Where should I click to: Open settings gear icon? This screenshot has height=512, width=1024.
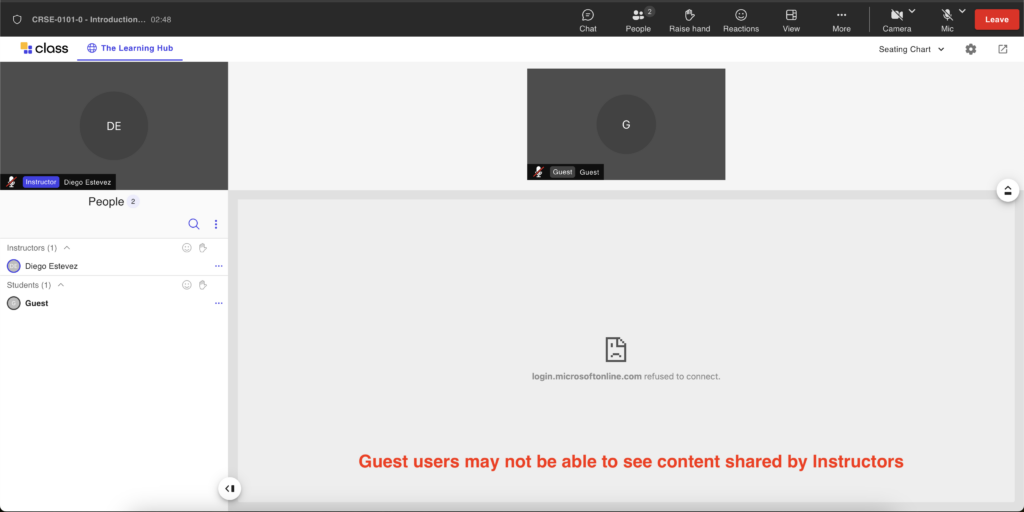970,49
